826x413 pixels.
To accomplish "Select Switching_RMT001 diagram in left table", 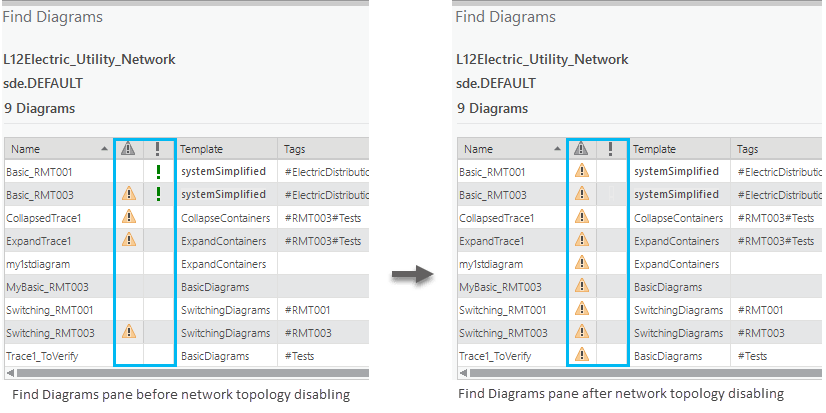I will pos(50,310).
